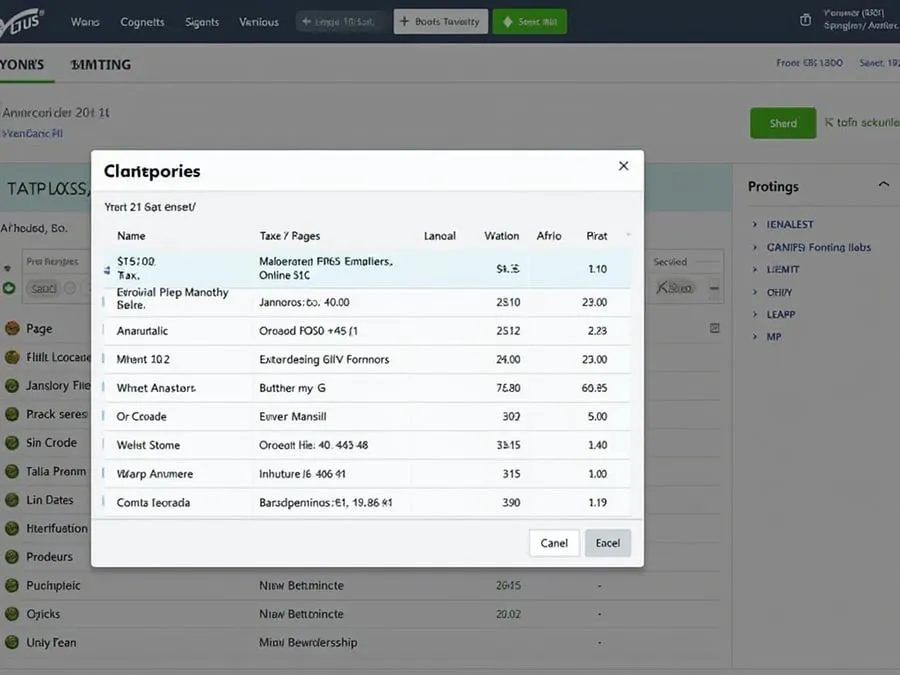This screenshot has height=675, width=900.
Task: Switch to the YONRS tab
Action: pyautogui.click(x=22, y=64)
